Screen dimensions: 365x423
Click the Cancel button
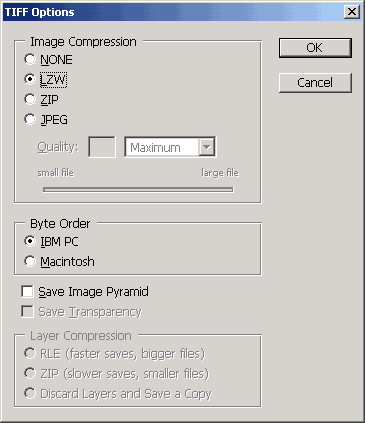(315, 83)
